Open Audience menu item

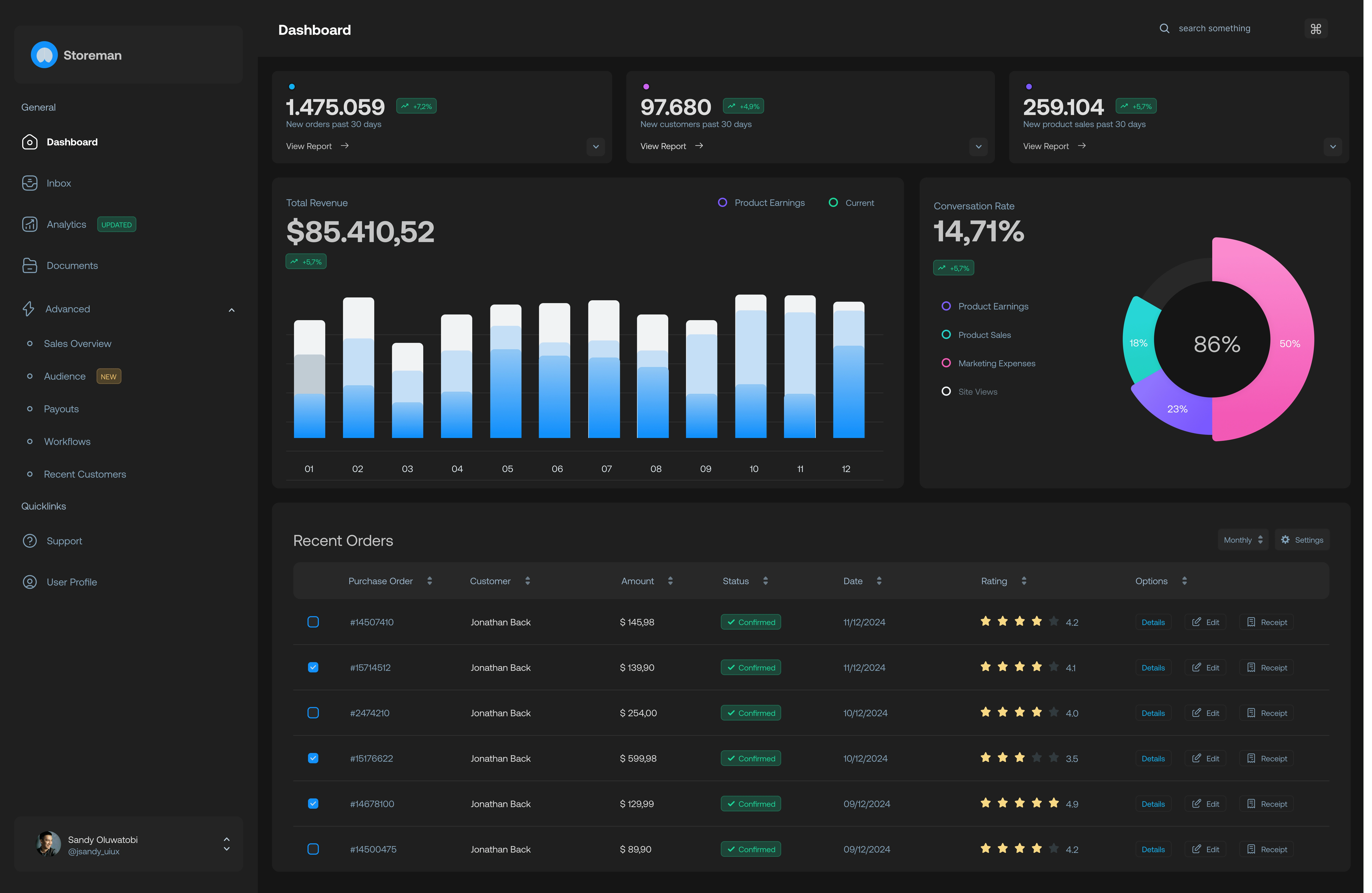pos(65,376)
